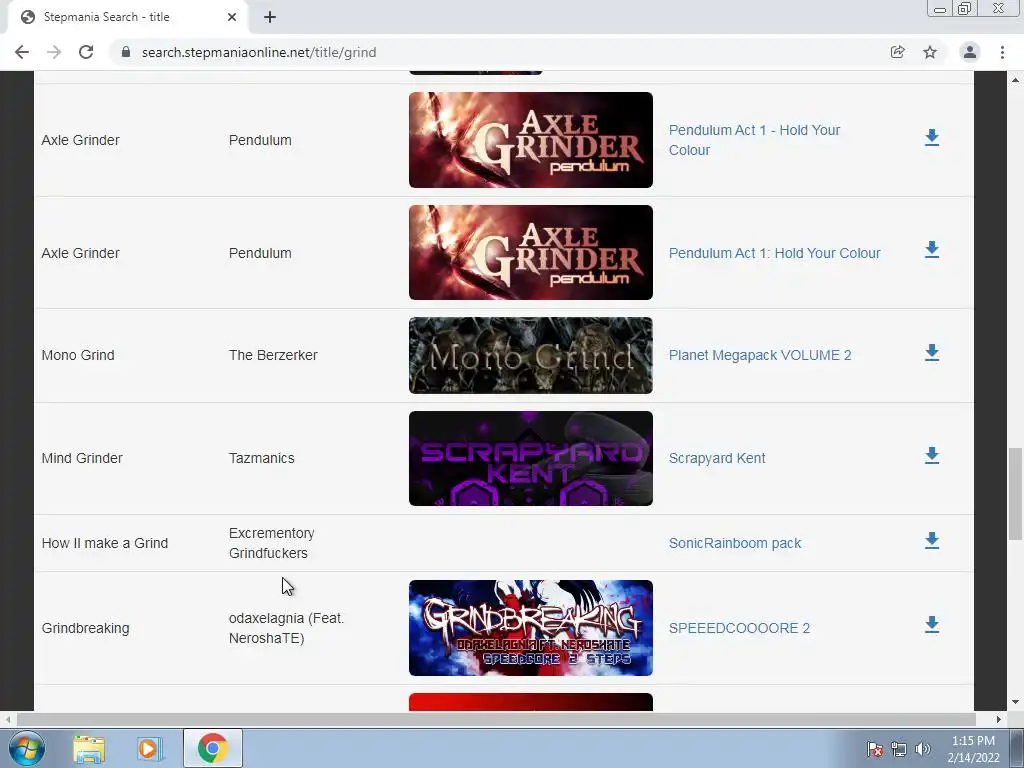
Task: Click horizontal scrollbar right arrow
Action: click(x=999, y=719)
